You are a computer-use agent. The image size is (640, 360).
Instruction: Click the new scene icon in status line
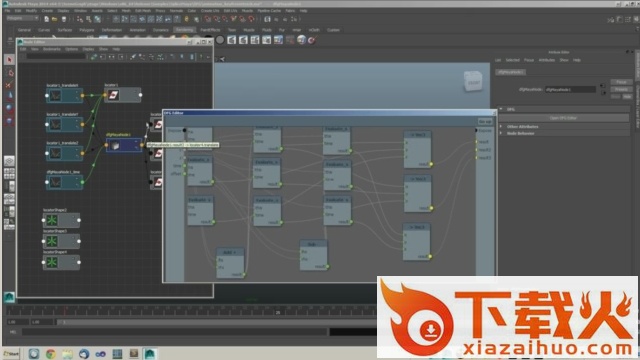[47, 19]
